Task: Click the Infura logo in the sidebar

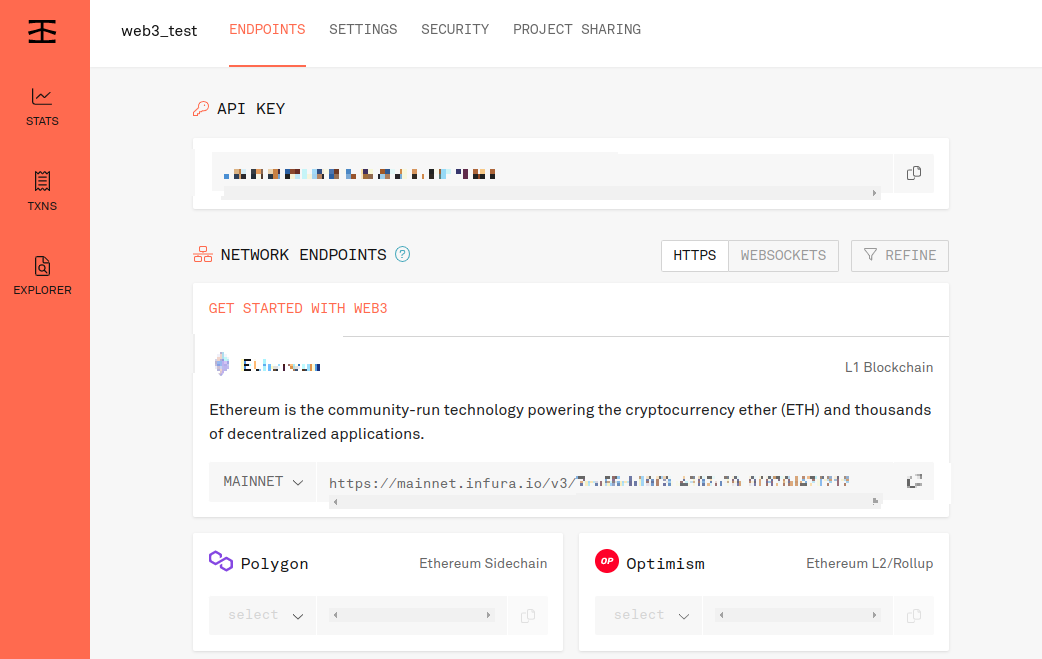Action: coord(42,31)
